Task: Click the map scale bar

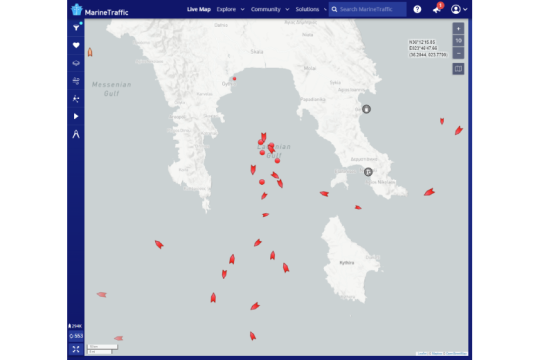Action: (x=102, y=349)
